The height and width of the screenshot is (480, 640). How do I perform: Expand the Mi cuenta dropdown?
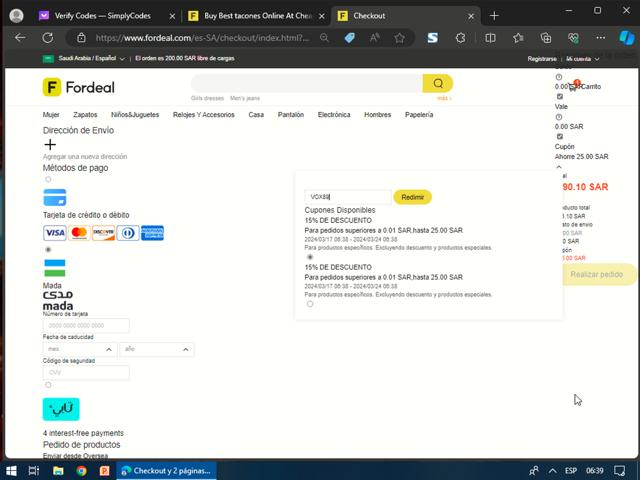click(x=582, y=59)
